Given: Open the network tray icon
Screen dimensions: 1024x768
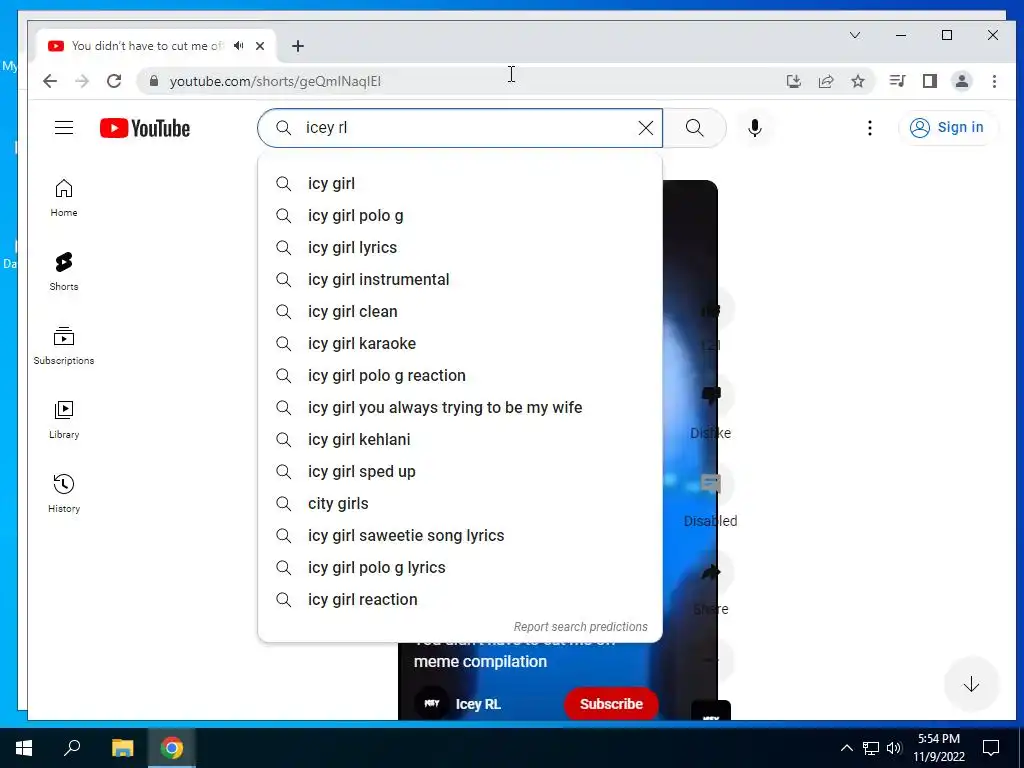Looking at the screenshot, I should (871, 748).
